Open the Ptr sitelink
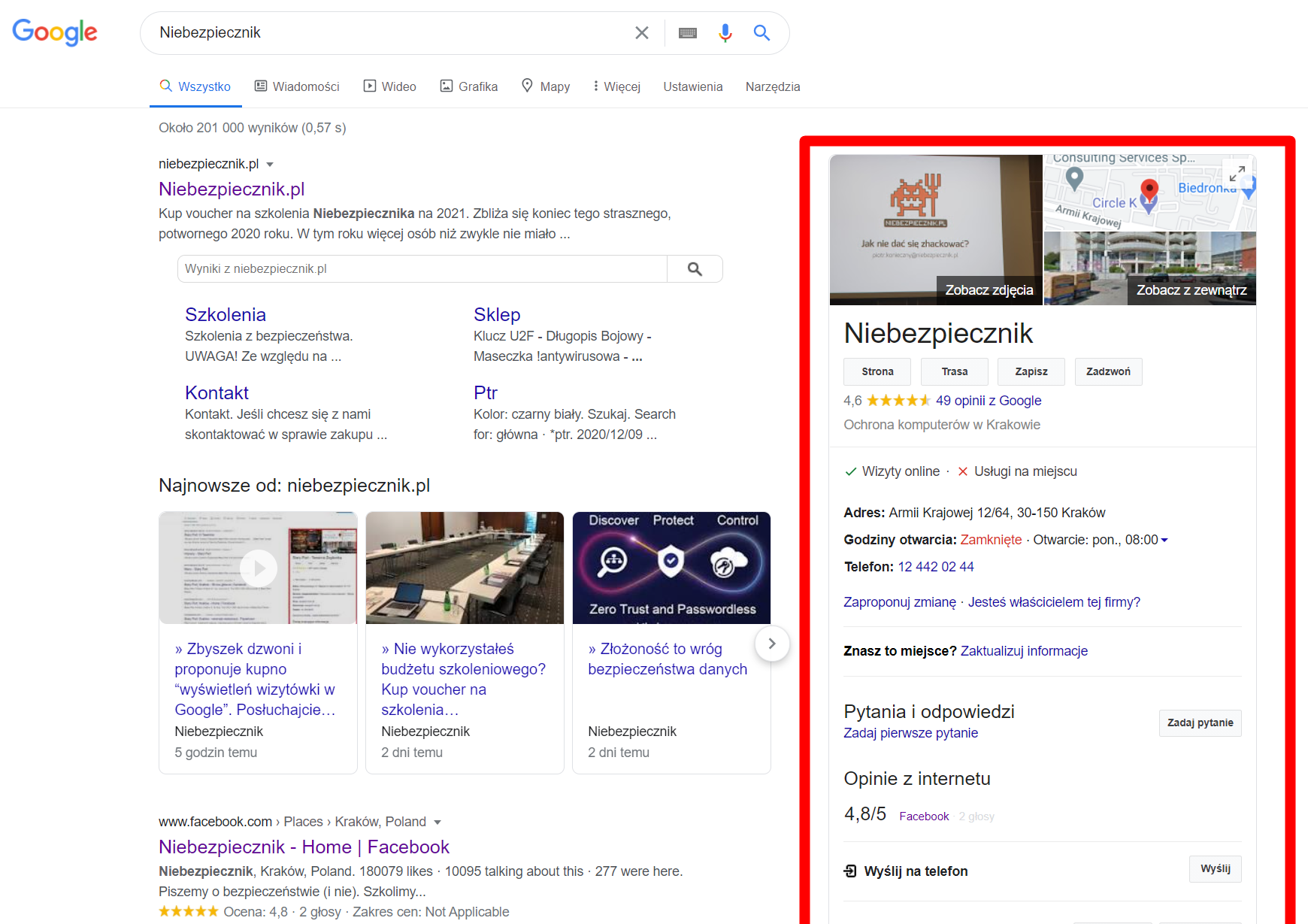The width and height of the screenshot is (1308, 924). click(486, 392)
